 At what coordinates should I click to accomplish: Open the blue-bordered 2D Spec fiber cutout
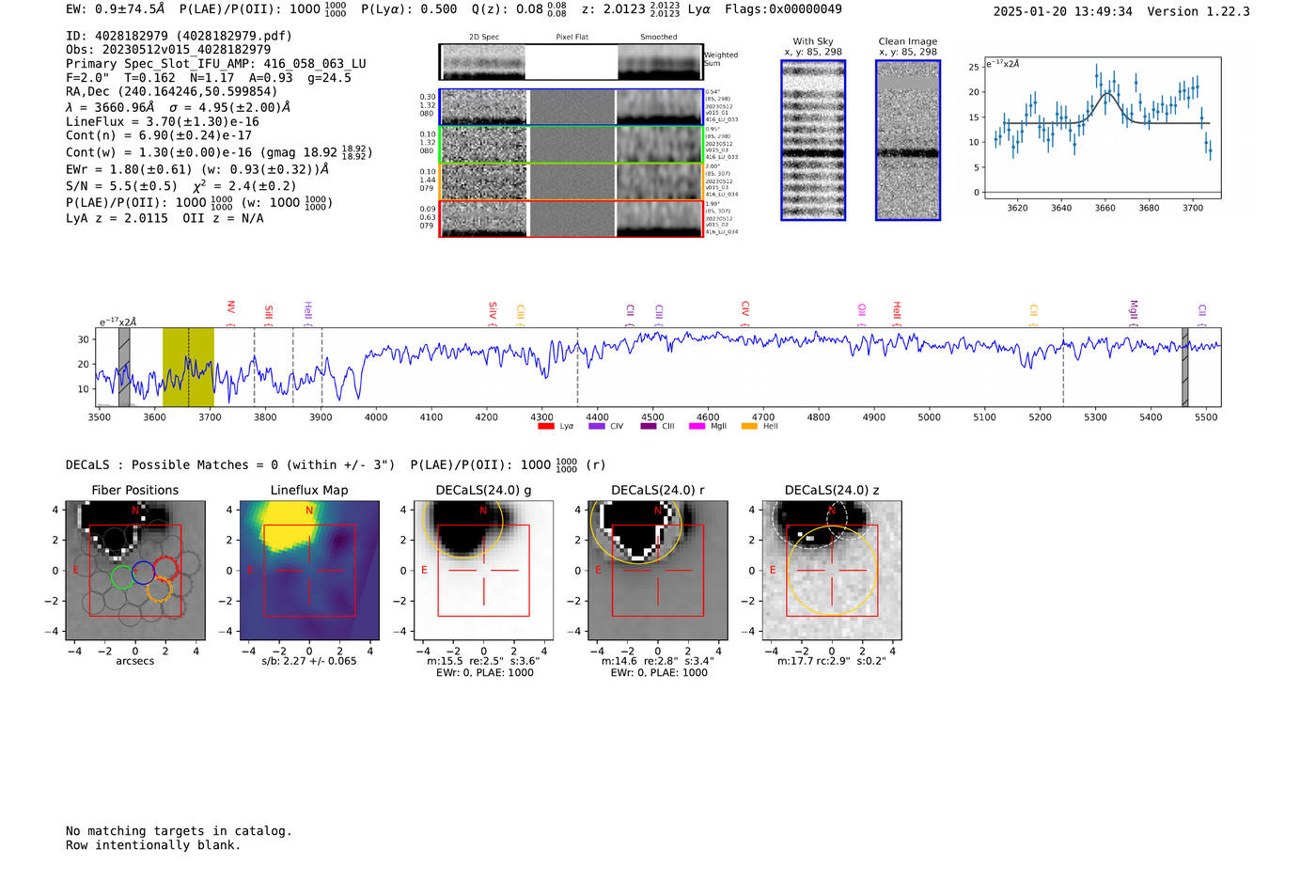click(483, 107)
